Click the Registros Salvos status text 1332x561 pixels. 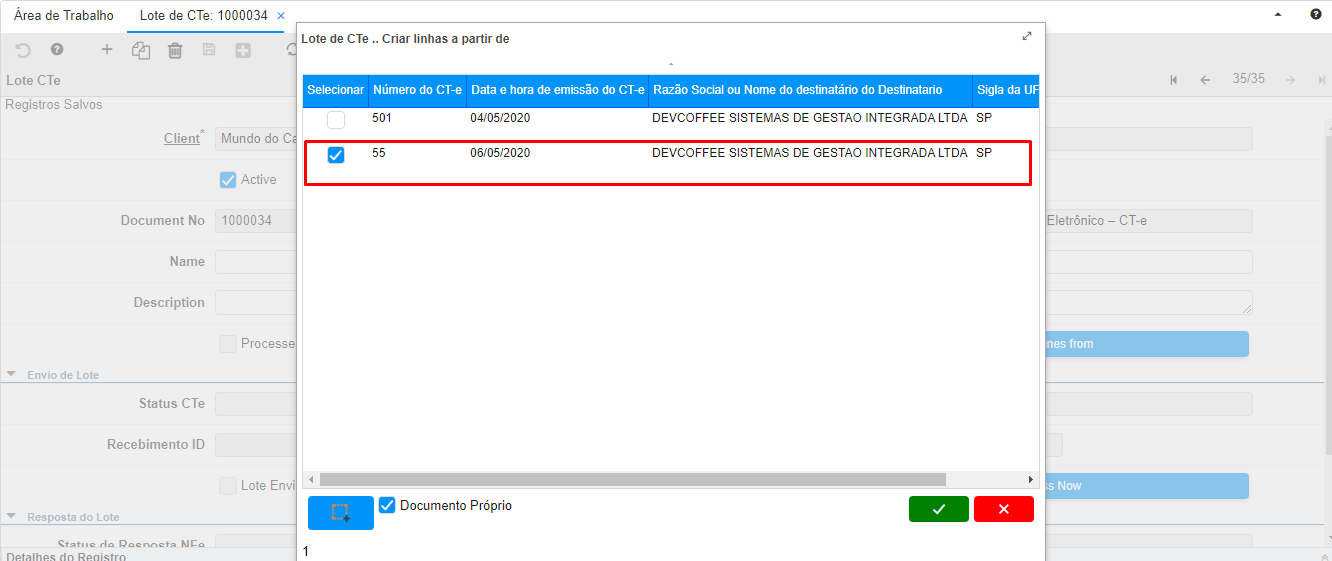point(54,105)
